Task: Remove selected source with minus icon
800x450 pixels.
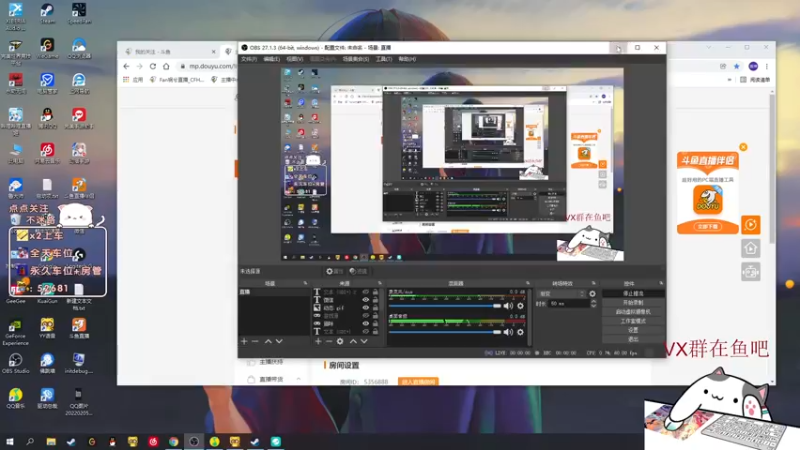Action: click(x=329, y=341)
